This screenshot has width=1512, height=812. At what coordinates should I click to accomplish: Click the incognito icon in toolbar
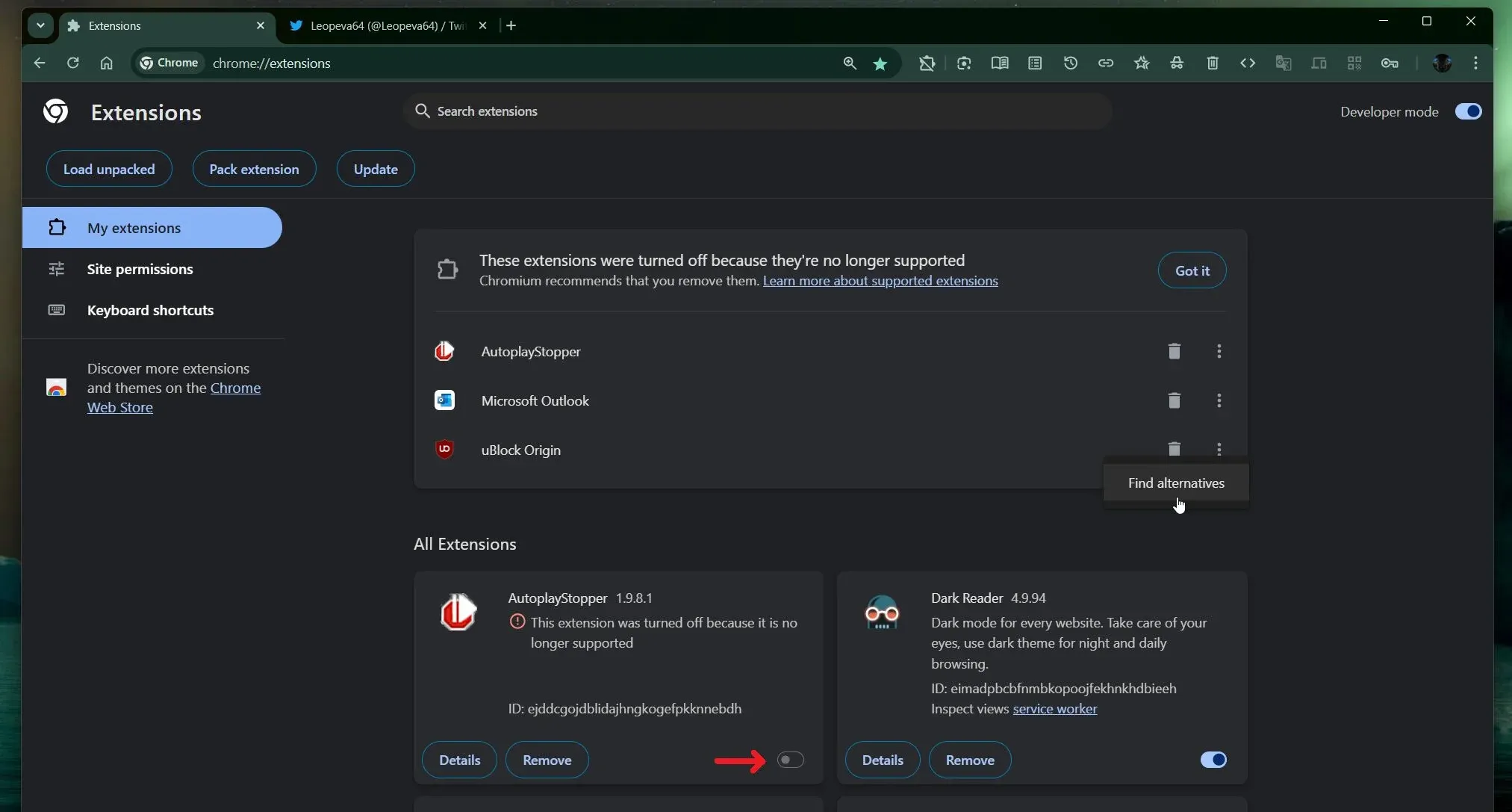[1177, 63]
